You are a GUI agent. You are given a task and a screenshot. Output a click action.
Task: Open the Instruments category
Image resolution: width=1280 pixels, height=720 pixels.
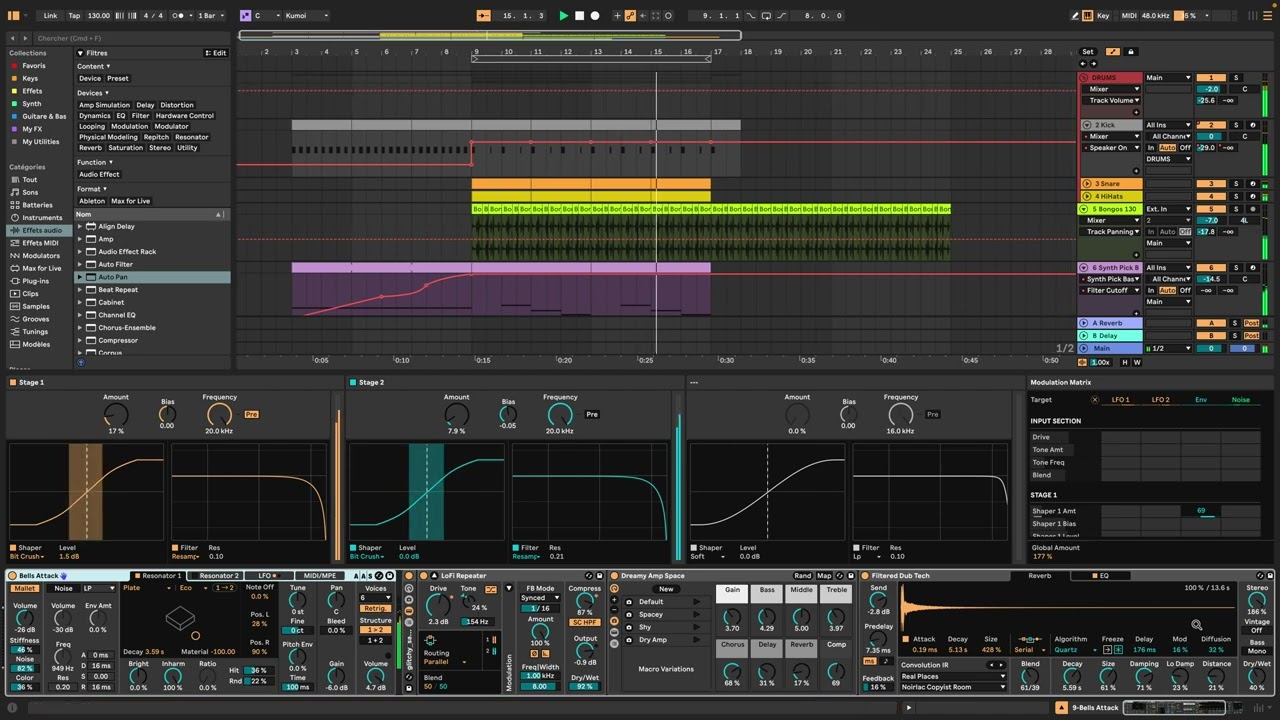tap(42, 217)
